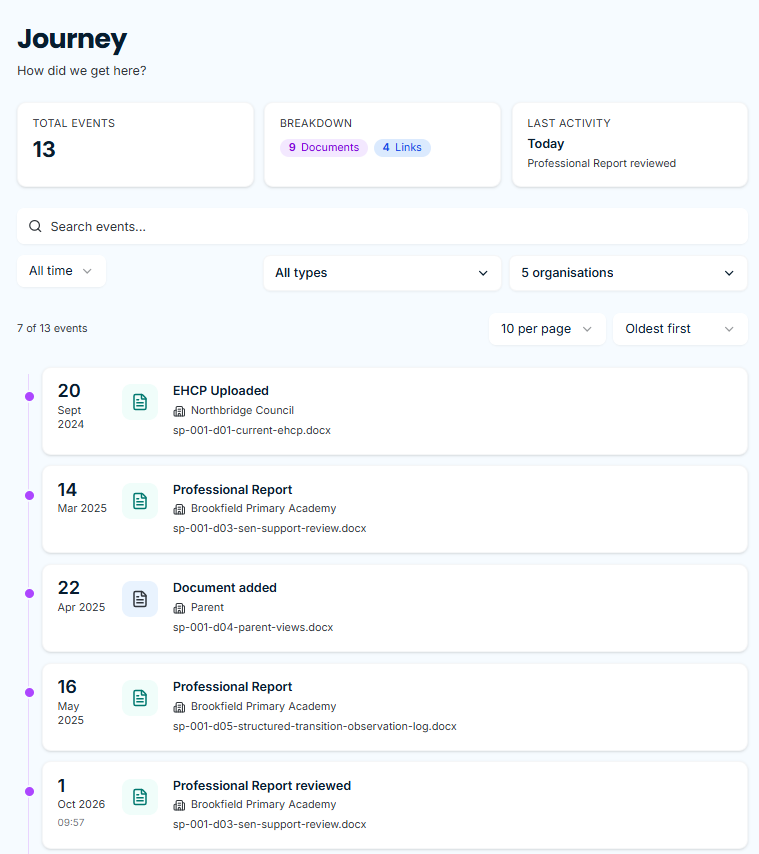Open the Oldest first sort dropdown
Image resolution: width=759 pixels, height=854 pixels.
pos(680,329)
